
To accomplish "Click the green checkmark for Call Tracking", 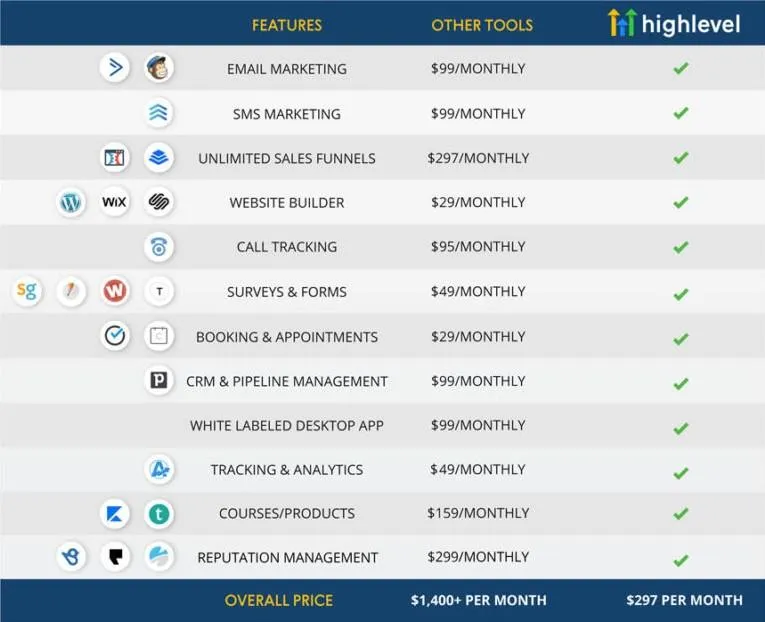I will coord(681,247).
